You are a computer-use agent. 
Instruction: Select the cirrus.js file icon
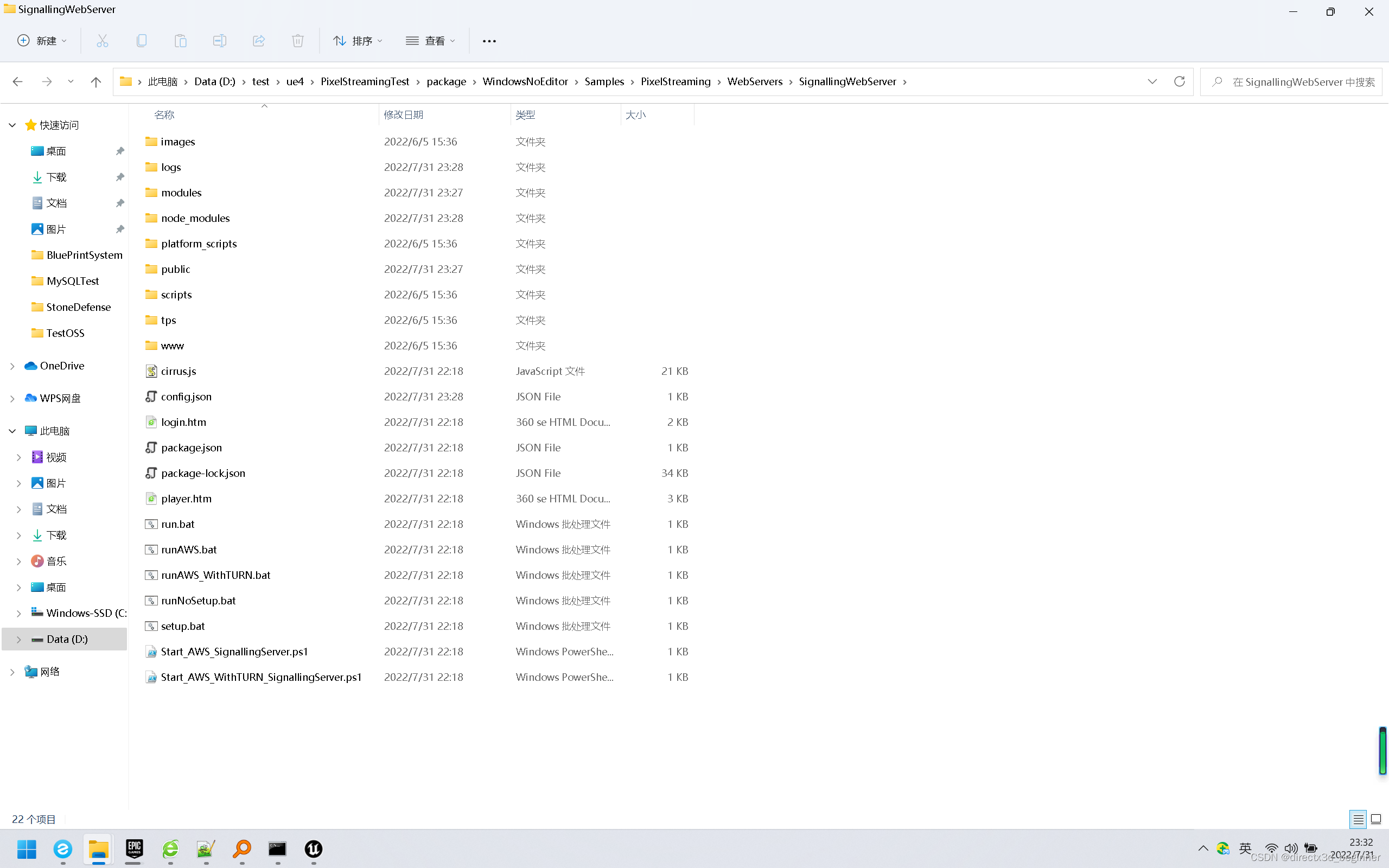(151, 372)
